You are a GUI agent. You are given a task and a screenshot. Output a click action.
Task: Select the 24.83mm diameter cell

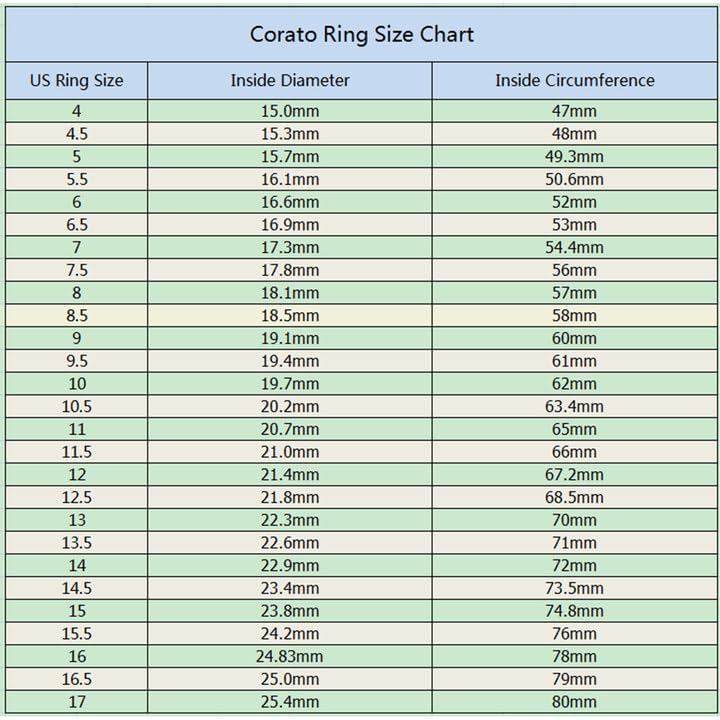click(289, 656)
